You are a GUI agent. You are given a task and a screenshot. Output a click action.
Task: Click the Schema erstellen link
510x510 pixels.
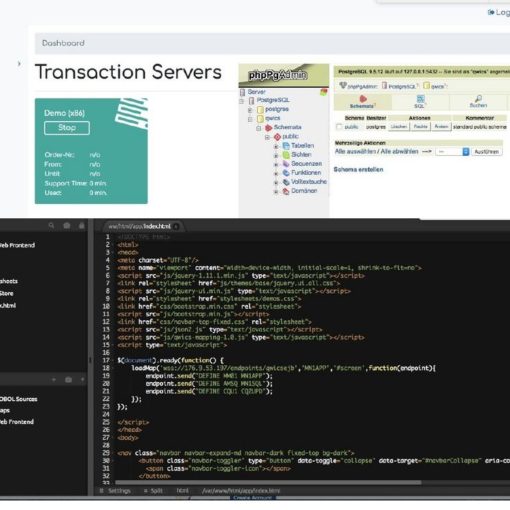358,169
